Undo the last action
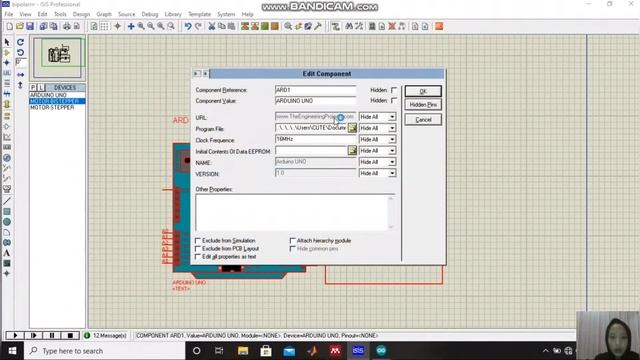Image resolution: width=640 pixels, height=360 pixels. point(188,27)
